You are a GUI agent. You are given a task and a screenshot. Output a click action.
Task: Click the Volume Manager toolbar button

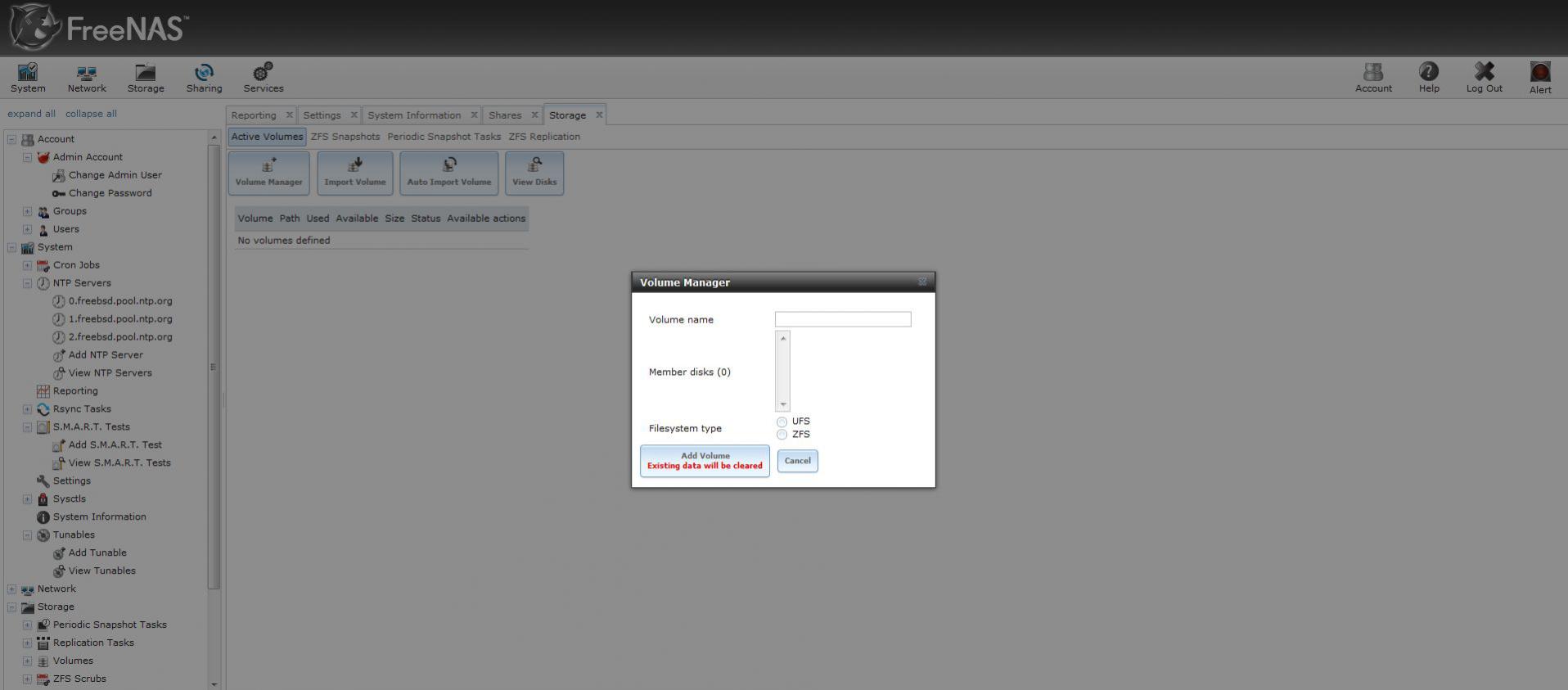(268, 173)
